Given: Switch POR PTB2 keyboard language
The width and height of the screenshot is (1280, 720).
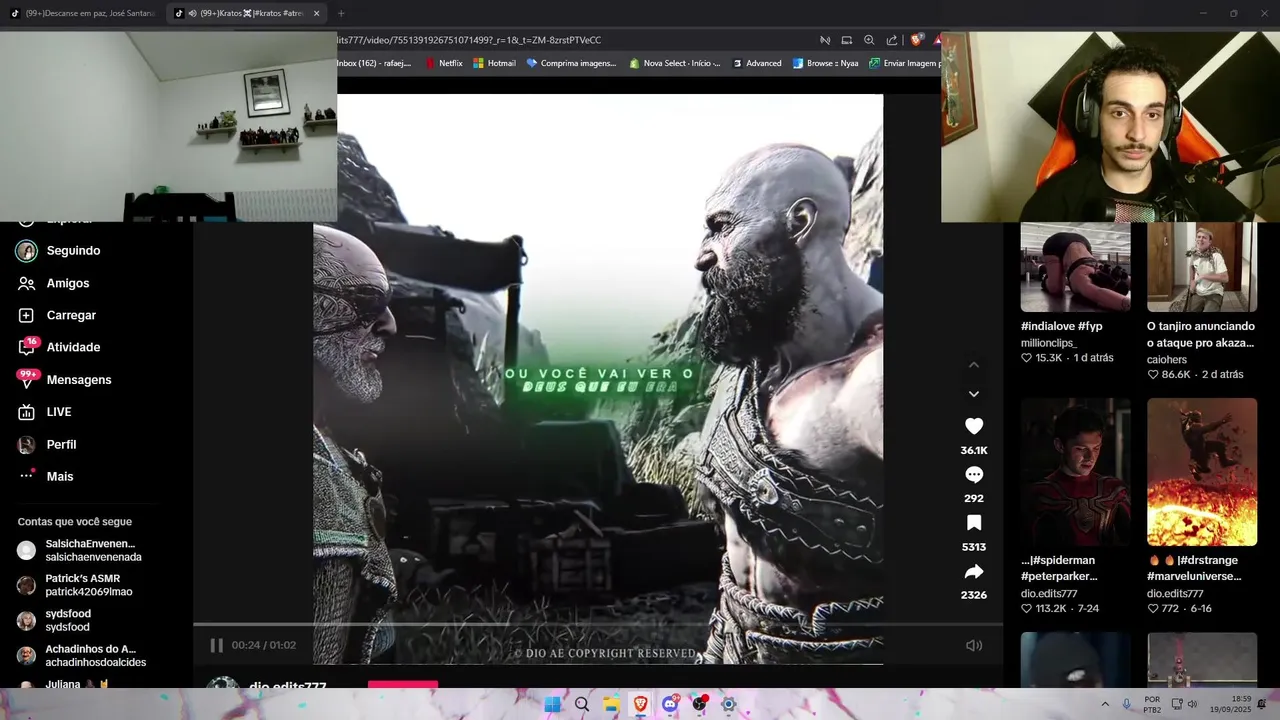Looking at the screenshot, I should (x=1152, y=704).
